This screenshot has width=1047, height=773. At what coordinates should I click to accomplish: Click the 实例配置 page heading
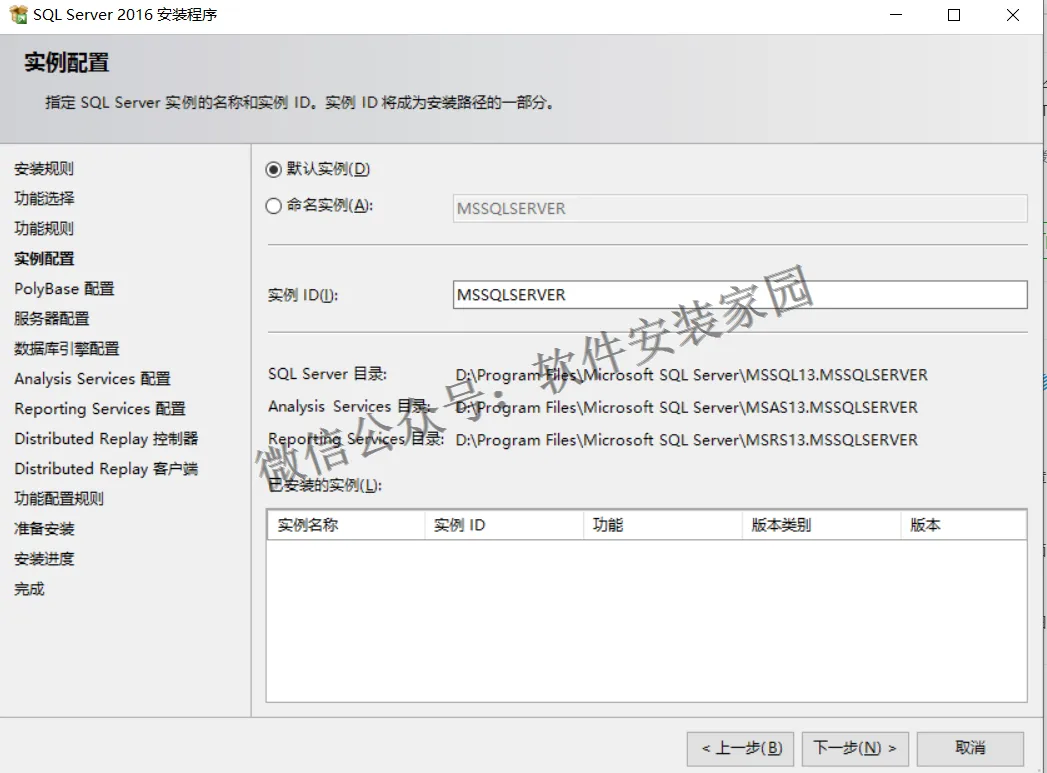67,63
